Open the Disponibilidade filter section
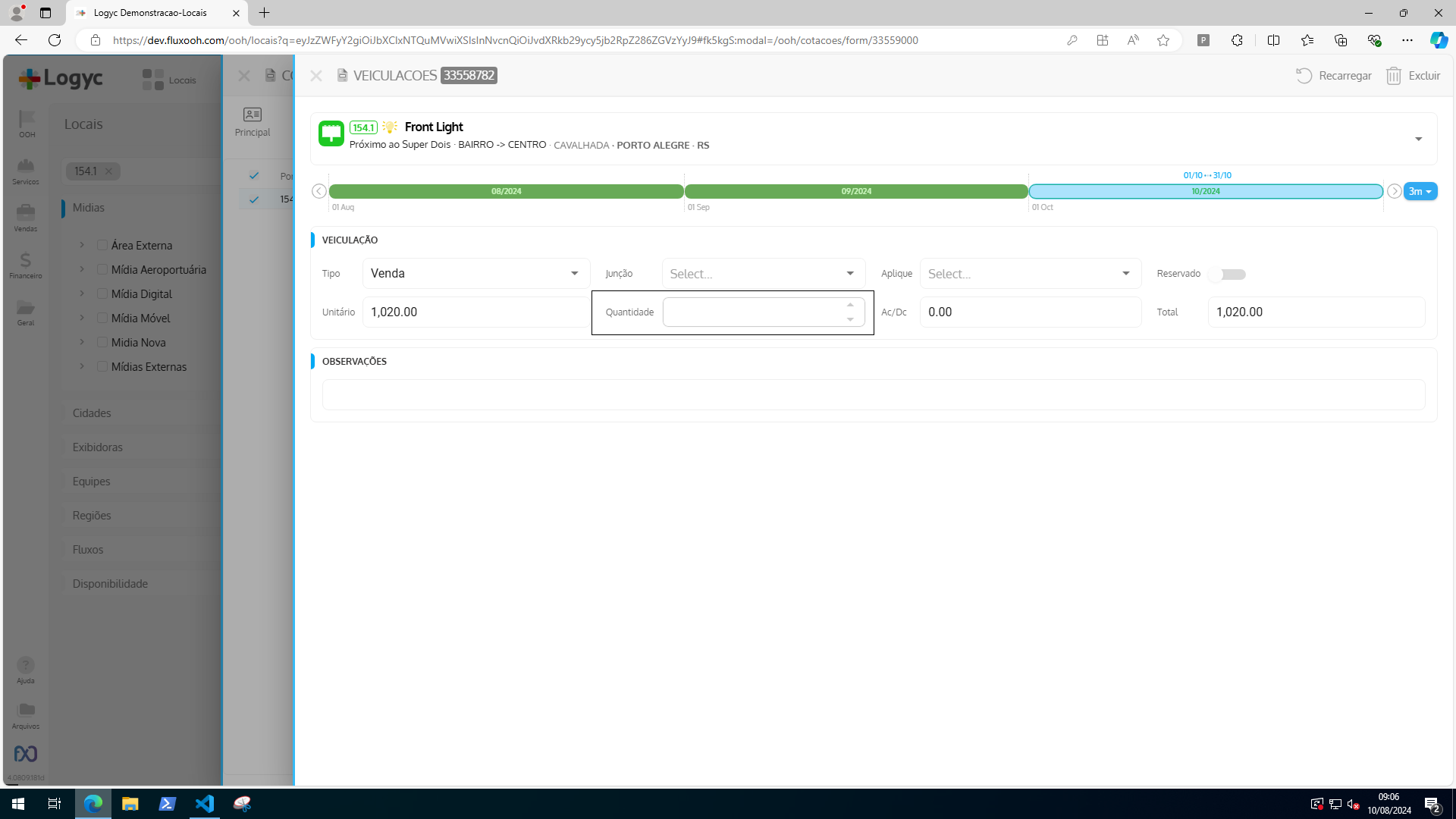The image size is (1456, 819). click(110, 584)
